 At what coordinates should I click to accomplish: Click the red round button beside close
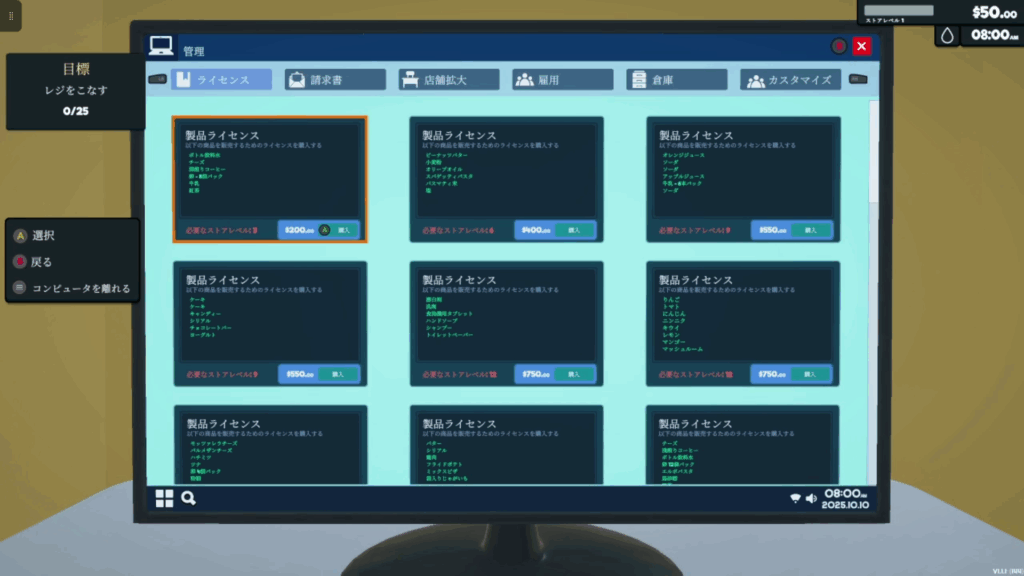838,46
